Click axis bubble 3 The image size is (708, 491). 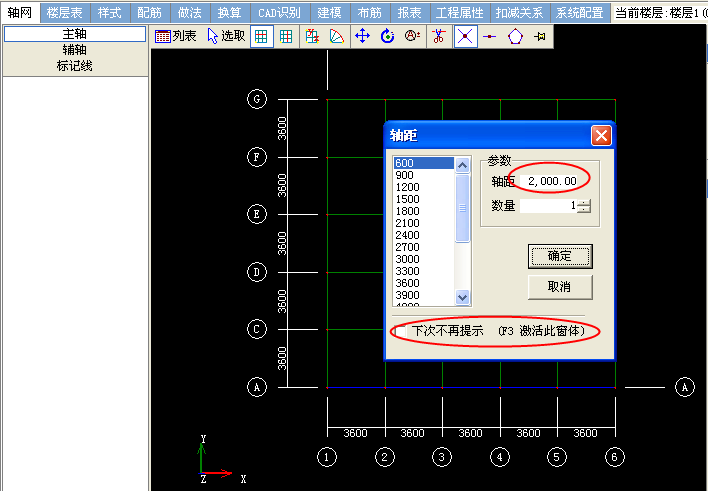pyautogui.click(x=442, y=457)
